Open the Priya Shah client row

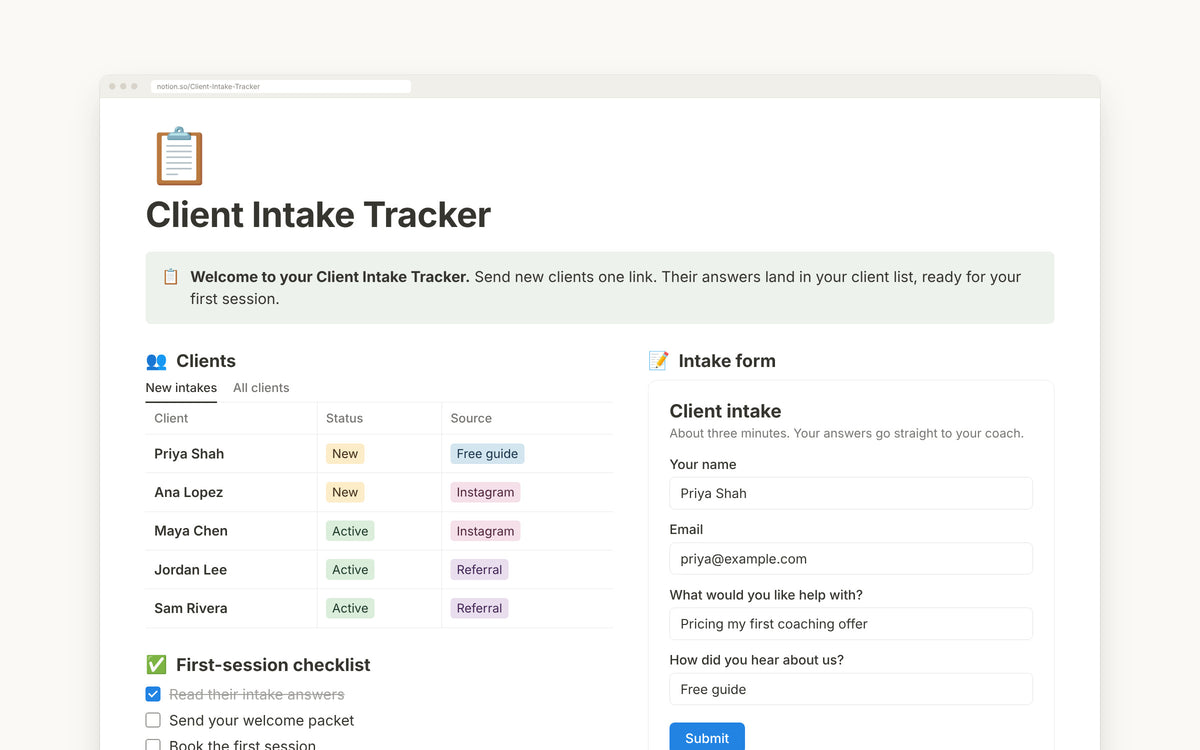[379, 454]
